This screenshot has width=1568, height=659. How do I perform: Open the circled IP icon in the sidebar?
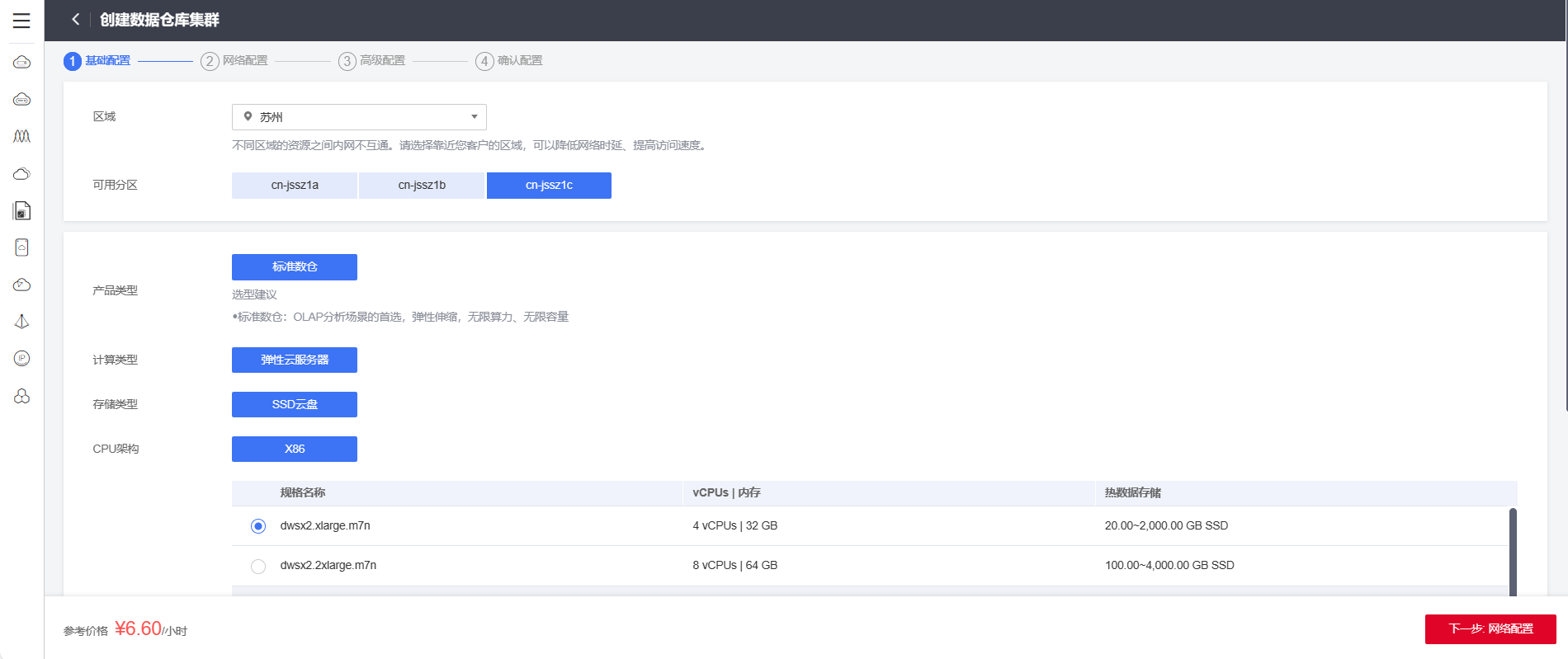point(22,359)
